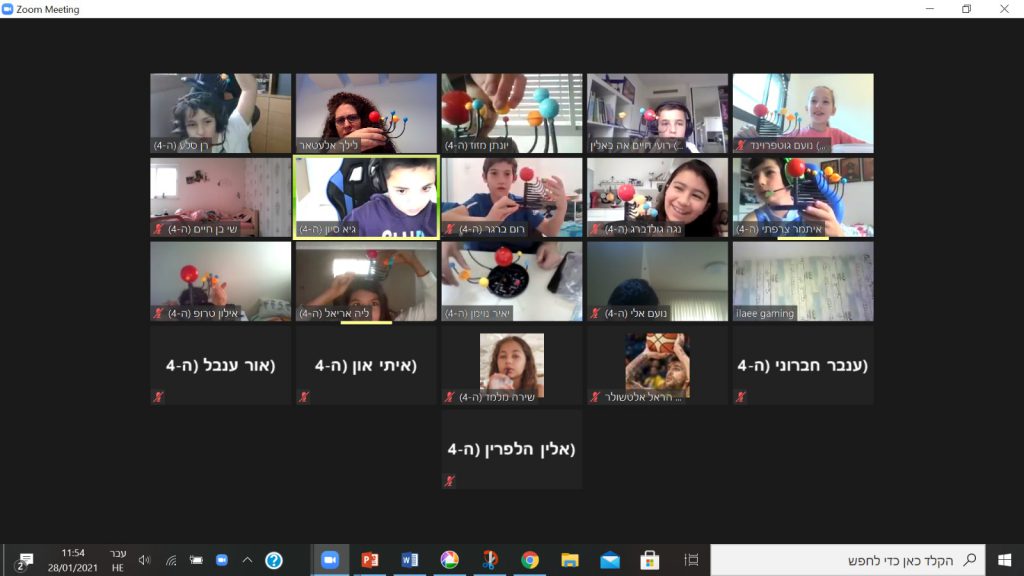Open File Explorer from the taskbar
Screen dimensions: 1024x576
tap(570, 560)
